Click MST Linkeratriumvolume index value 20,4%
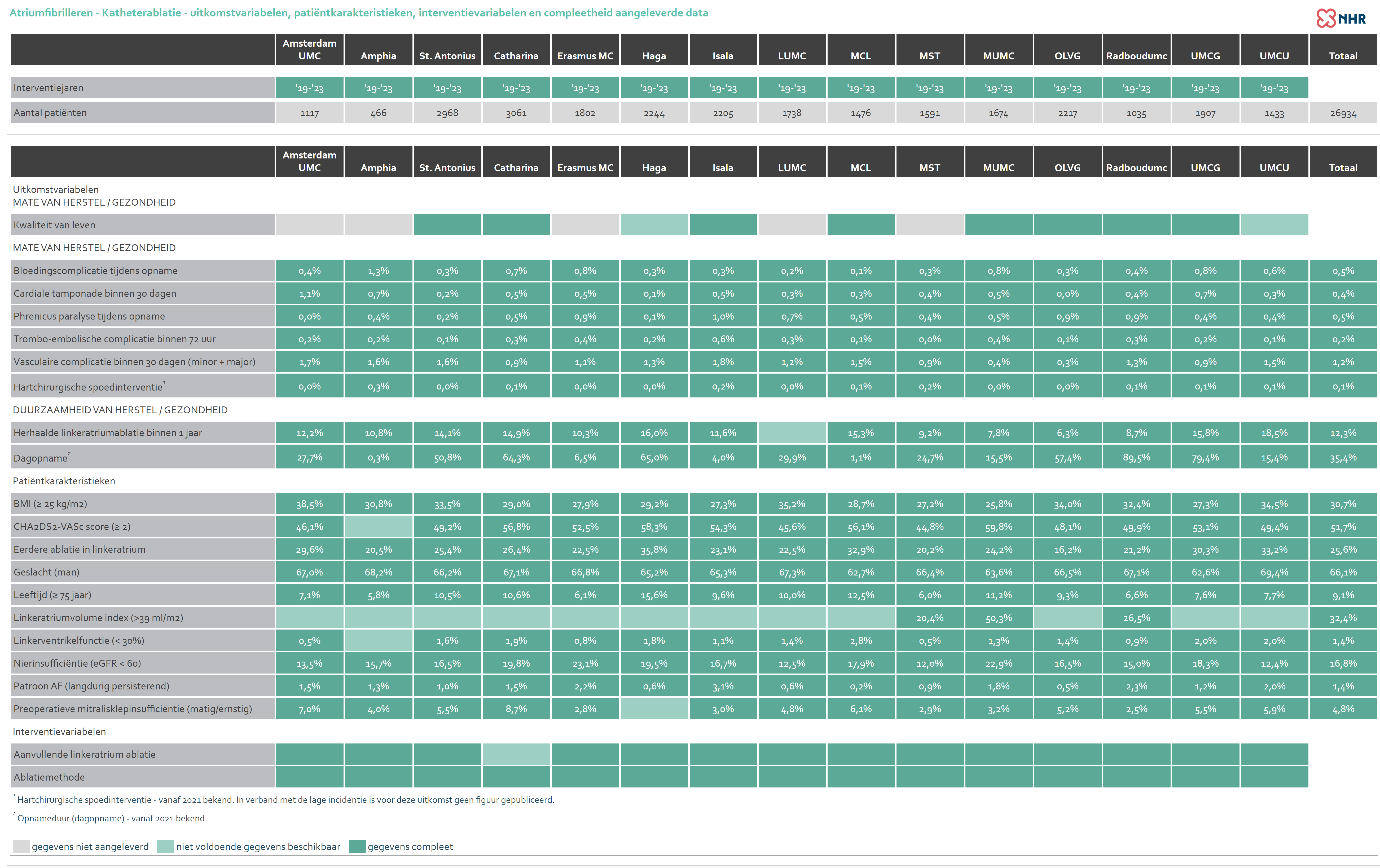The image size is (1380, 868). click(x=930, y=618)
